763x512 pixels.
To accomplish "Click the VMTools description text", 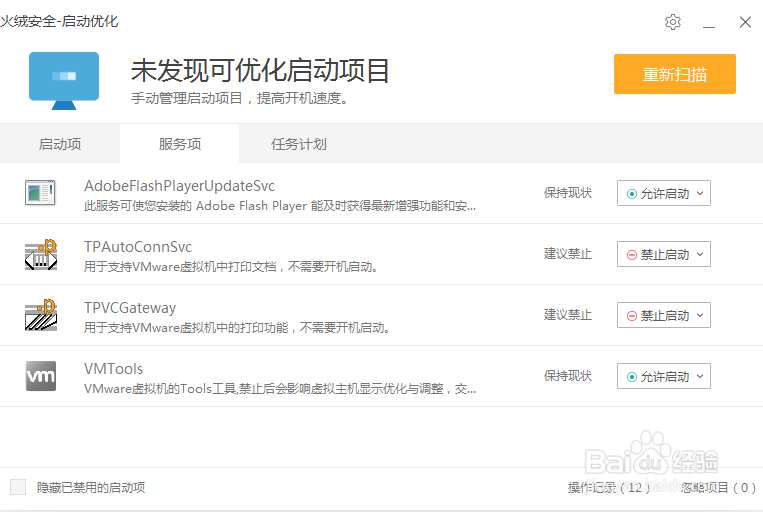I will click(280, 388).
